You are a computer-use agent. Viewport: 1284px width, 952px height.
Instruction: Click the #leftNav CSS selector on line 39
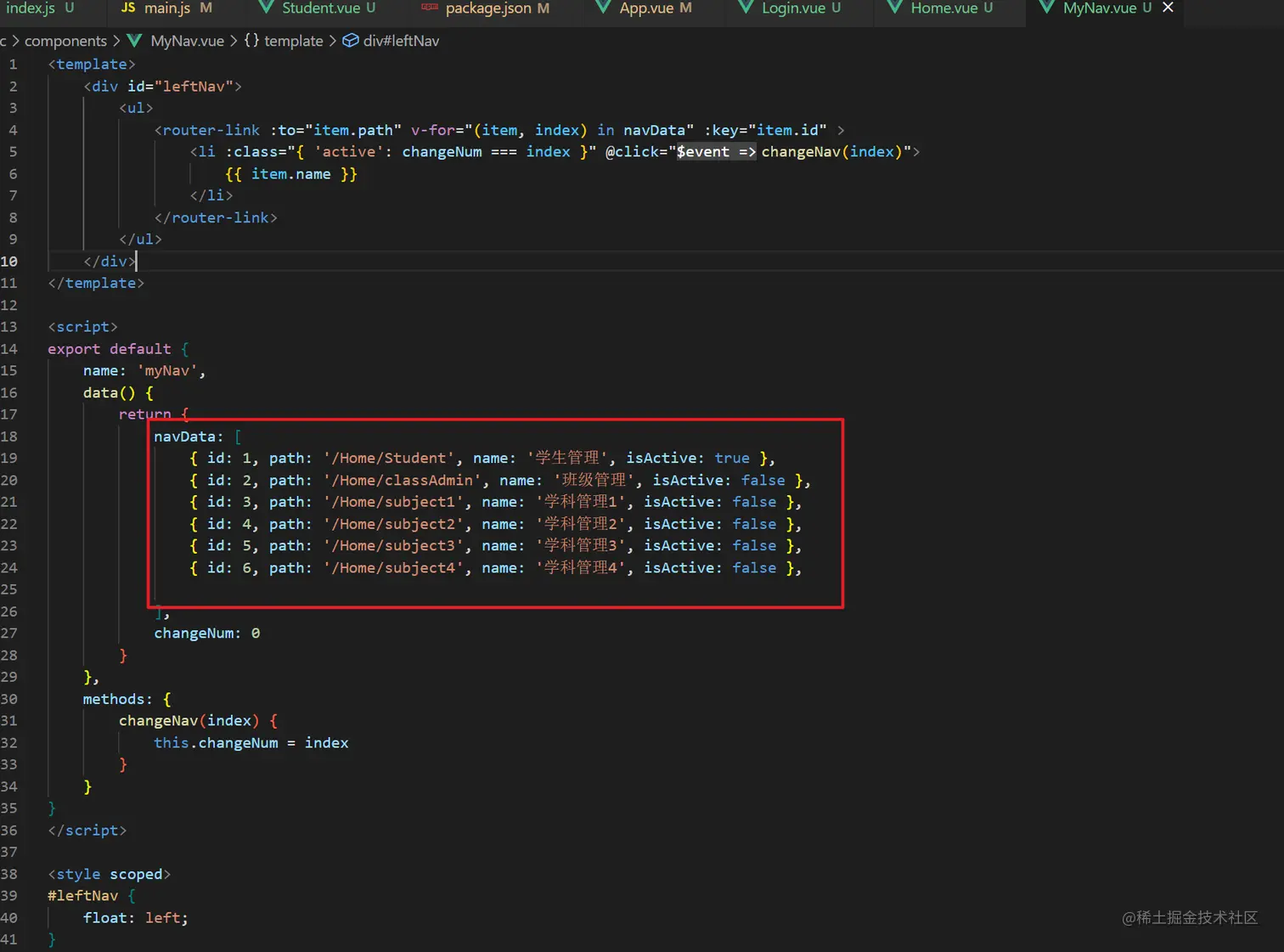(83, 896)
